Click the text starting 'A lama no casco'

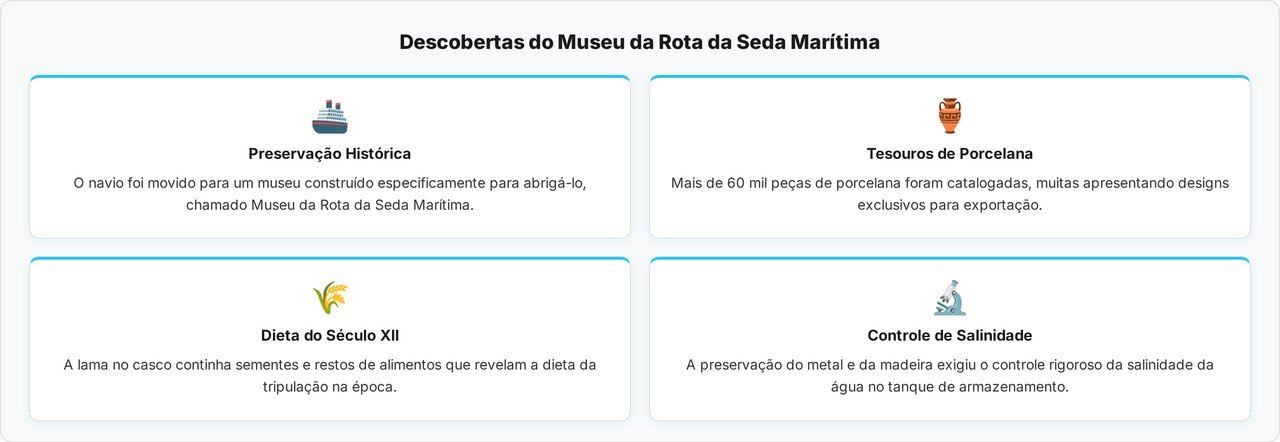tap(329, 365)
